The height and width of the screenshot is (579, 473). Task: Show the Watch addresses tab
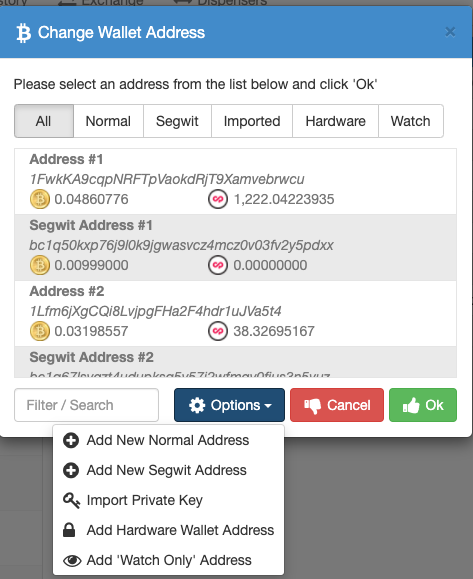coord(411,121)
